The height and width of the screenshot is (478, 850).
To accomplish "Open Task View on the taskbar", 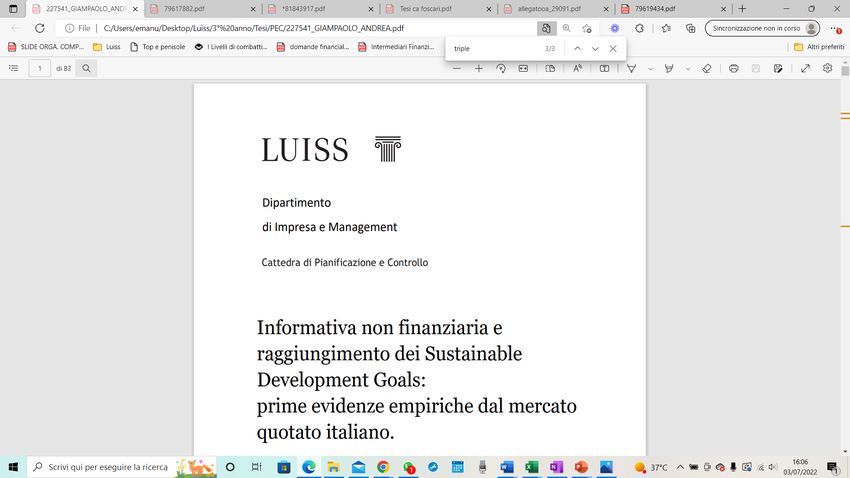I will click(256, 467).
